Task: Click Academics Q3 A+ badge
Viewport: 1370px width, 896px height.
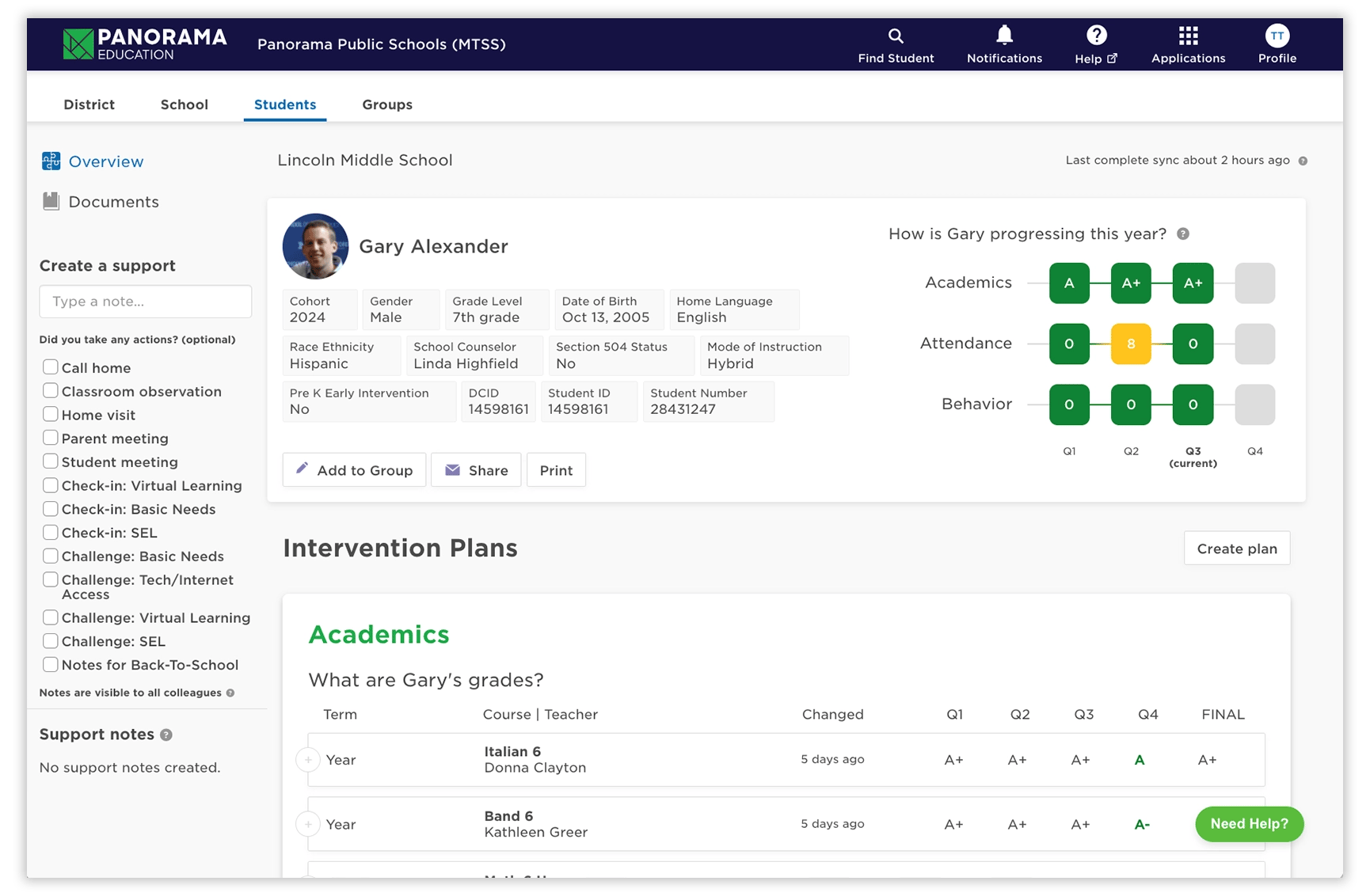Action: [x=1193, y=283]
